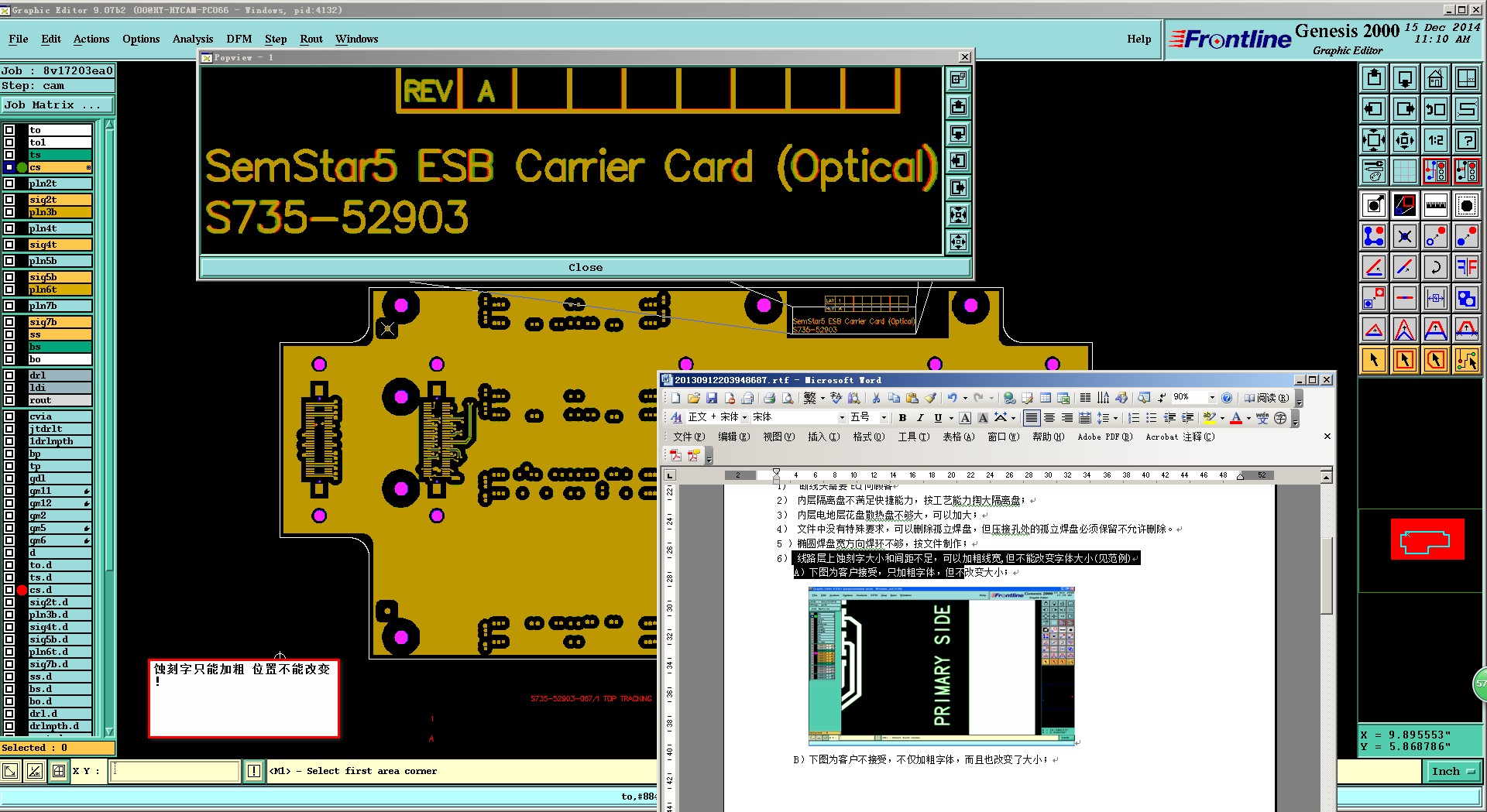The height and width of the screenshot is (812, 1487).
Task: Select the rectangle area selection tool
Action: [x=1405, y=360]
